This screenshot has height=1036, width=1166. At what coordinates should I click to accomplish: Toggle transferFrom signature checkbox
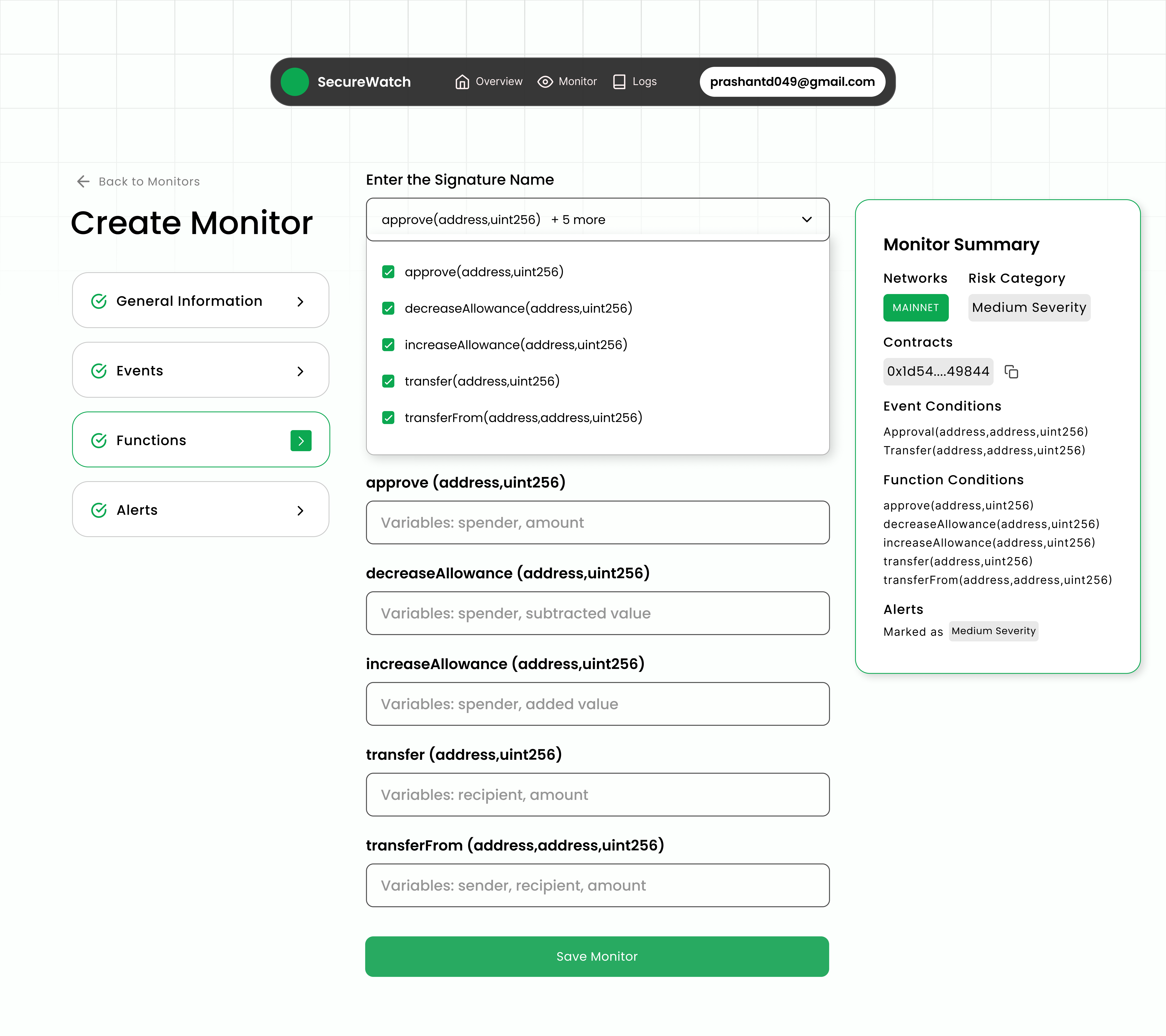(388, 418)
